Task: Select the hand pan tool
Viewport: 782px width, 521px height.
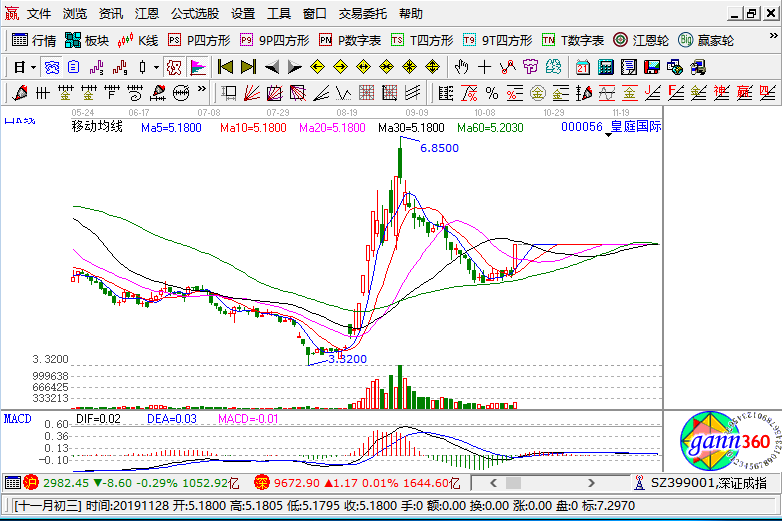Action: tap(461, 67)
